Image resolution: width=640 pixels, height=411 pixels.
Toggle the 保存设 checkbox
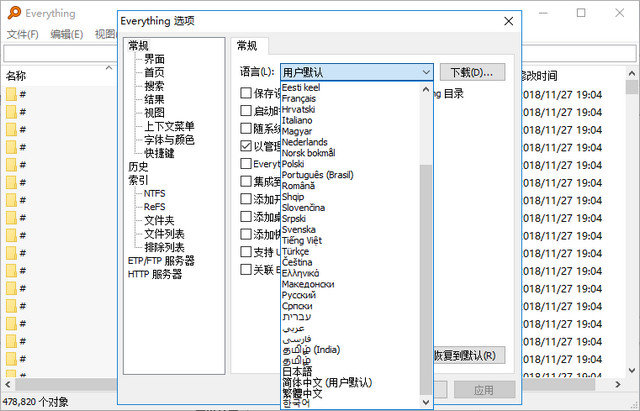point(246,93)
